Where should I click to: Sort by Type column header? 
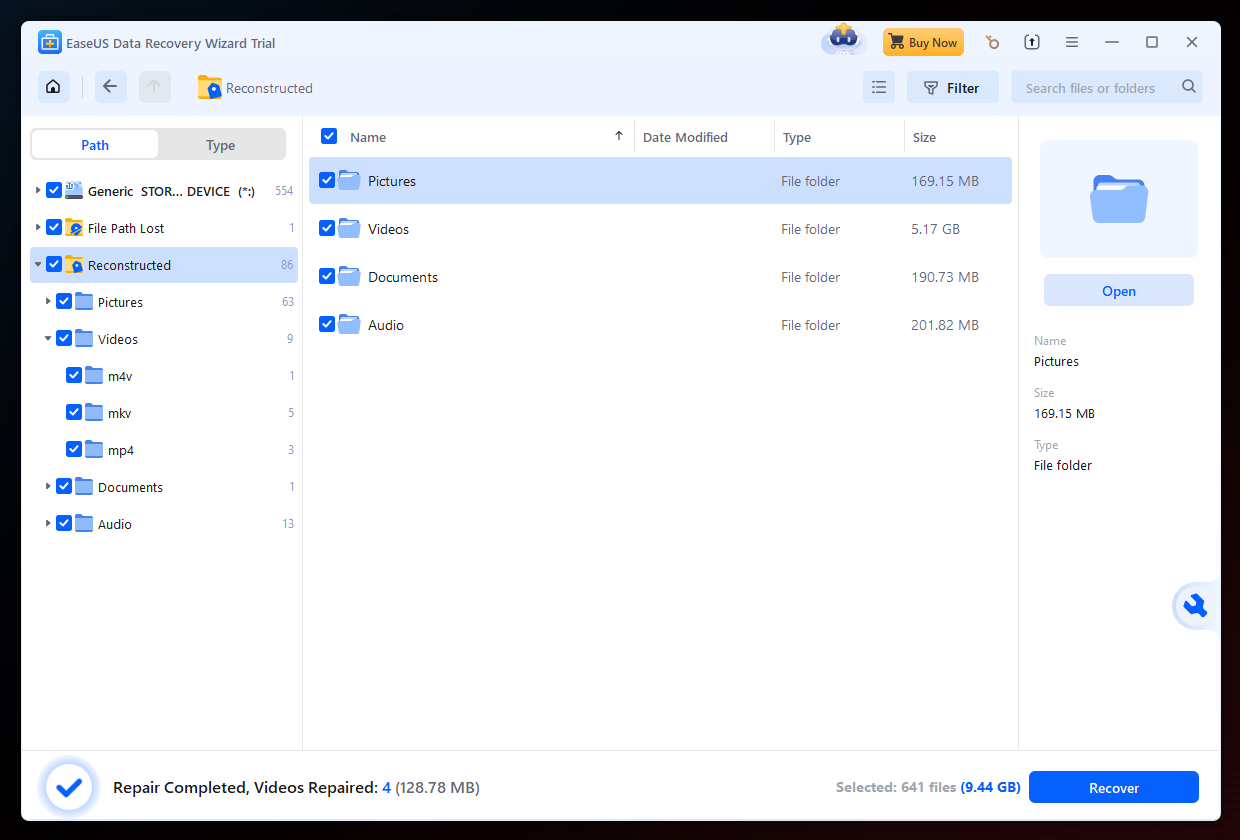pos(797,137)
